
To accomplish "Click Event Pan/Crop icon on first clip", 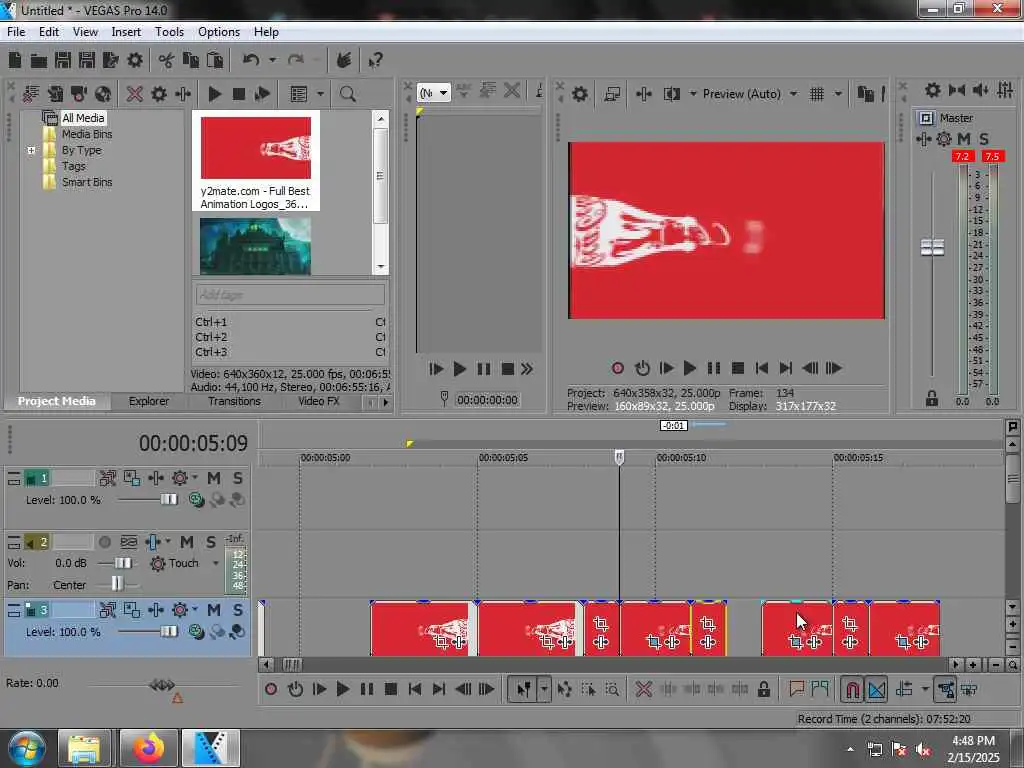I will pos(441,642).
